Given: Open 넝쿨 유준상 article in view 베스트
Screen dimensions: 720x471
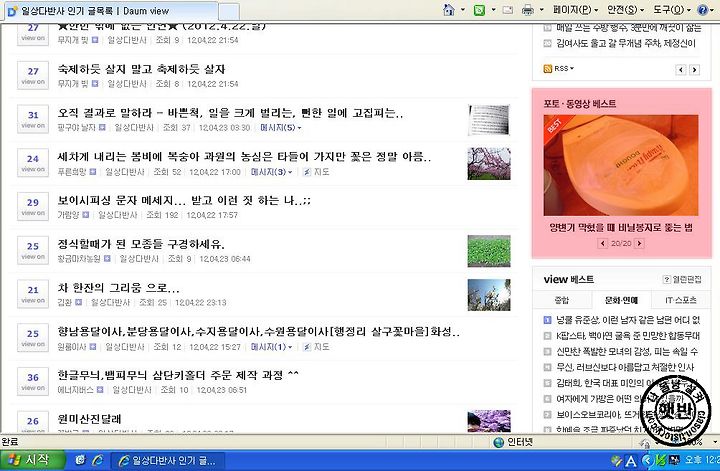Looking at the screenshot, I should click(628, 320).
